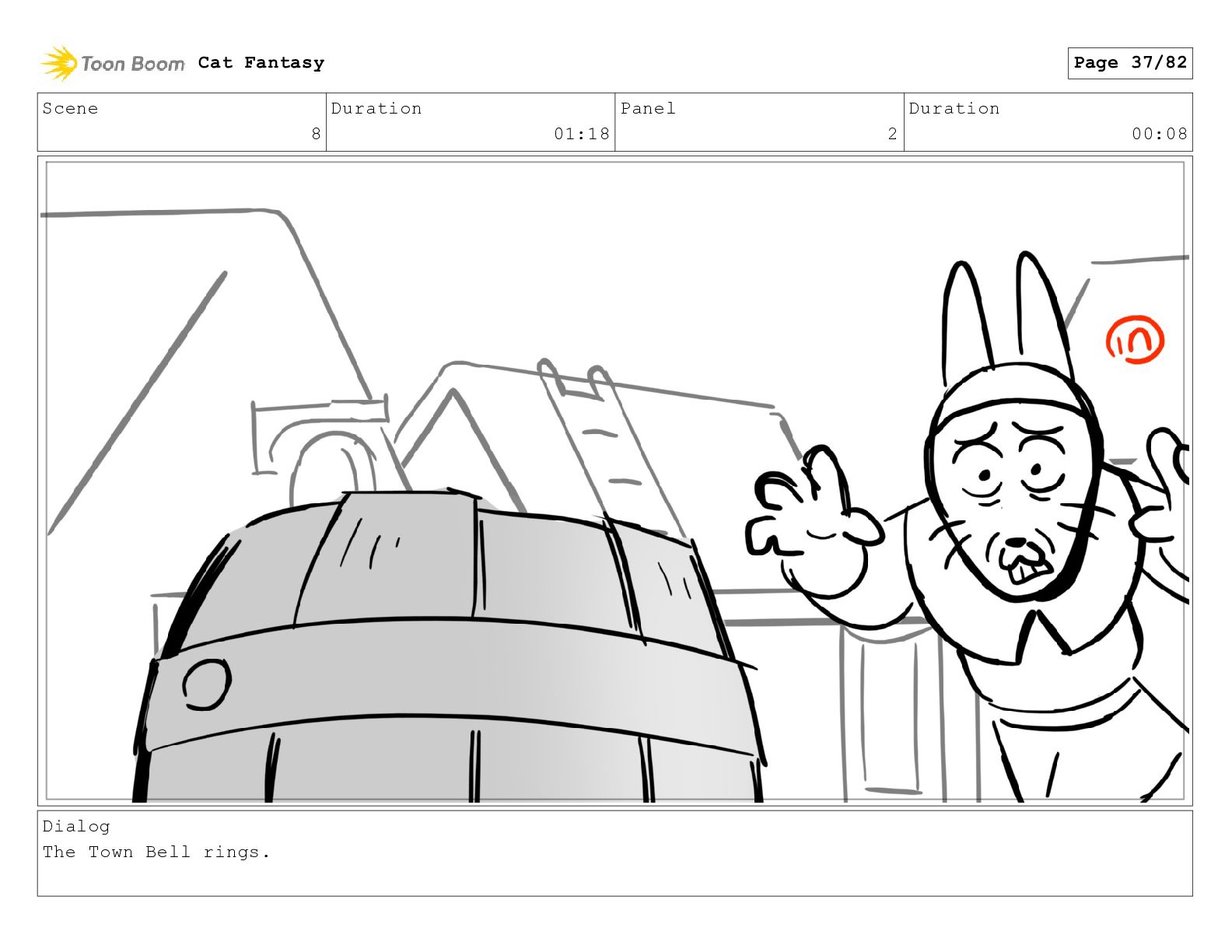This screenshot has width=1232, height=952.
Task: Click the Toon Boom brand text
Action: pyautogui.click(x=133, y=64)
